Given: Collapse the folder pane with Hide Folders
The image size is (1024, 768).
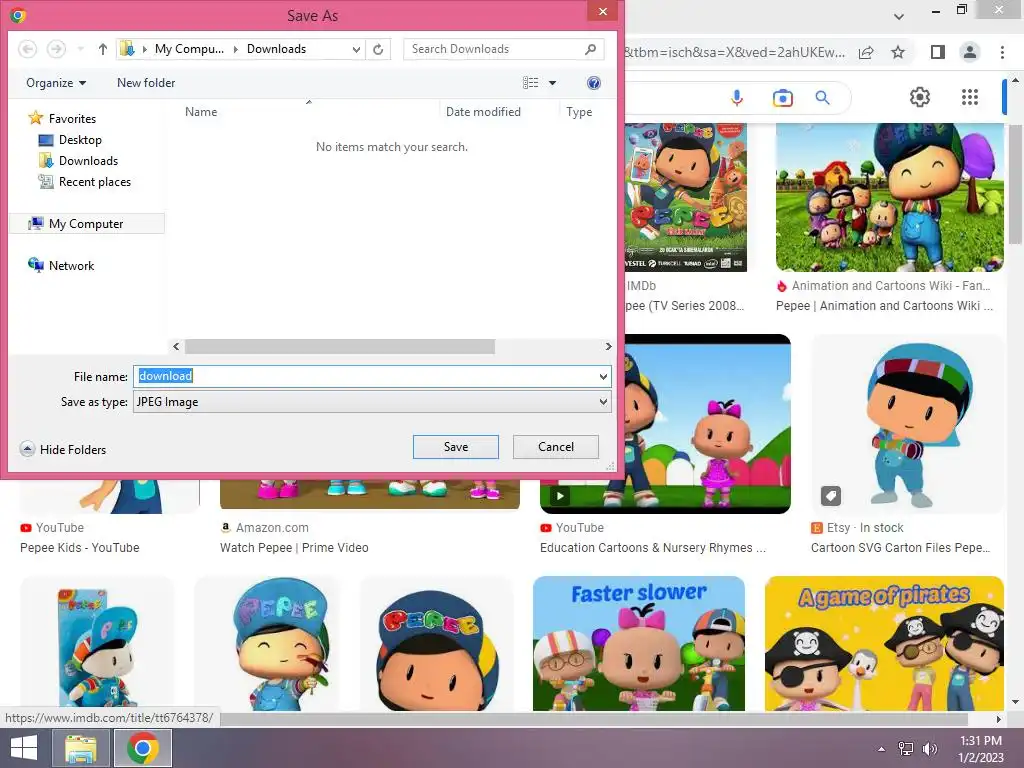Looking at the screenshot, I should click(x=63, y=449).
